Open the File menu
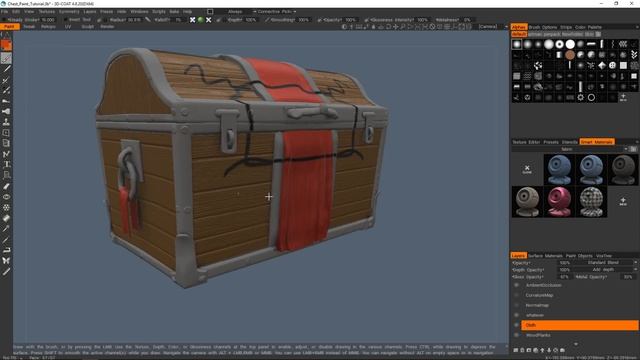This screenshot has height=360, width=640. [x=4, y=11]
